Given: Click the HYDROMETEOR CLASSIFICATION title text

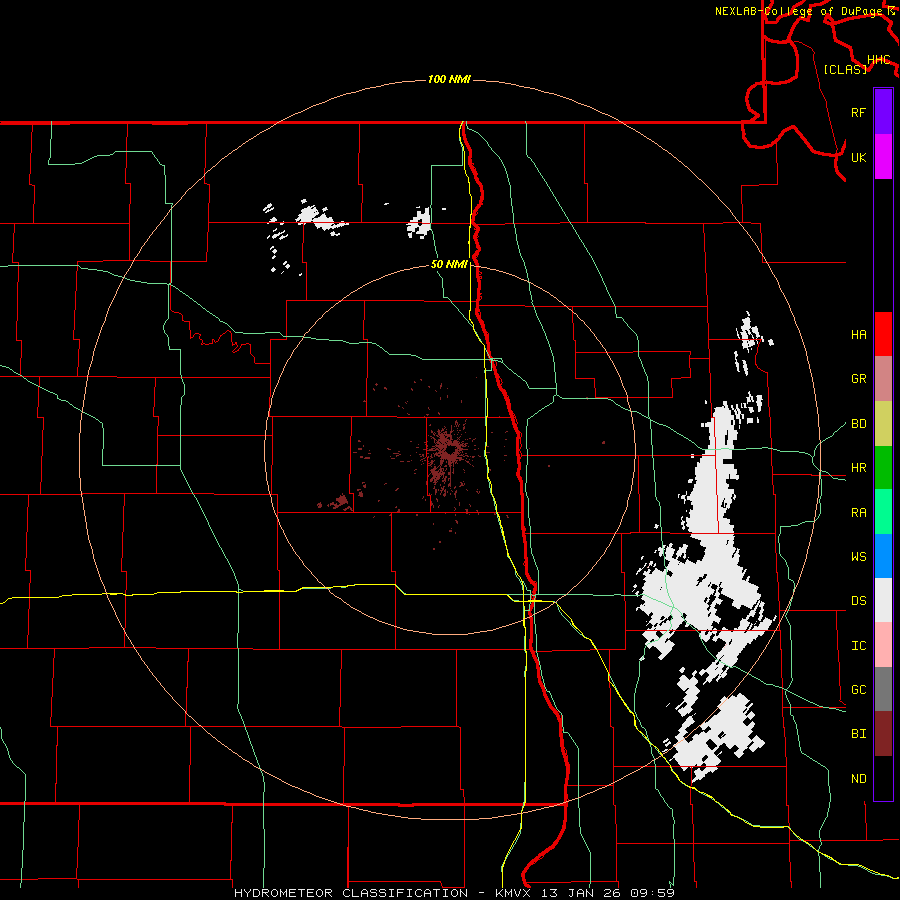Looking at the screenshot, I should [x=351, y=893].
